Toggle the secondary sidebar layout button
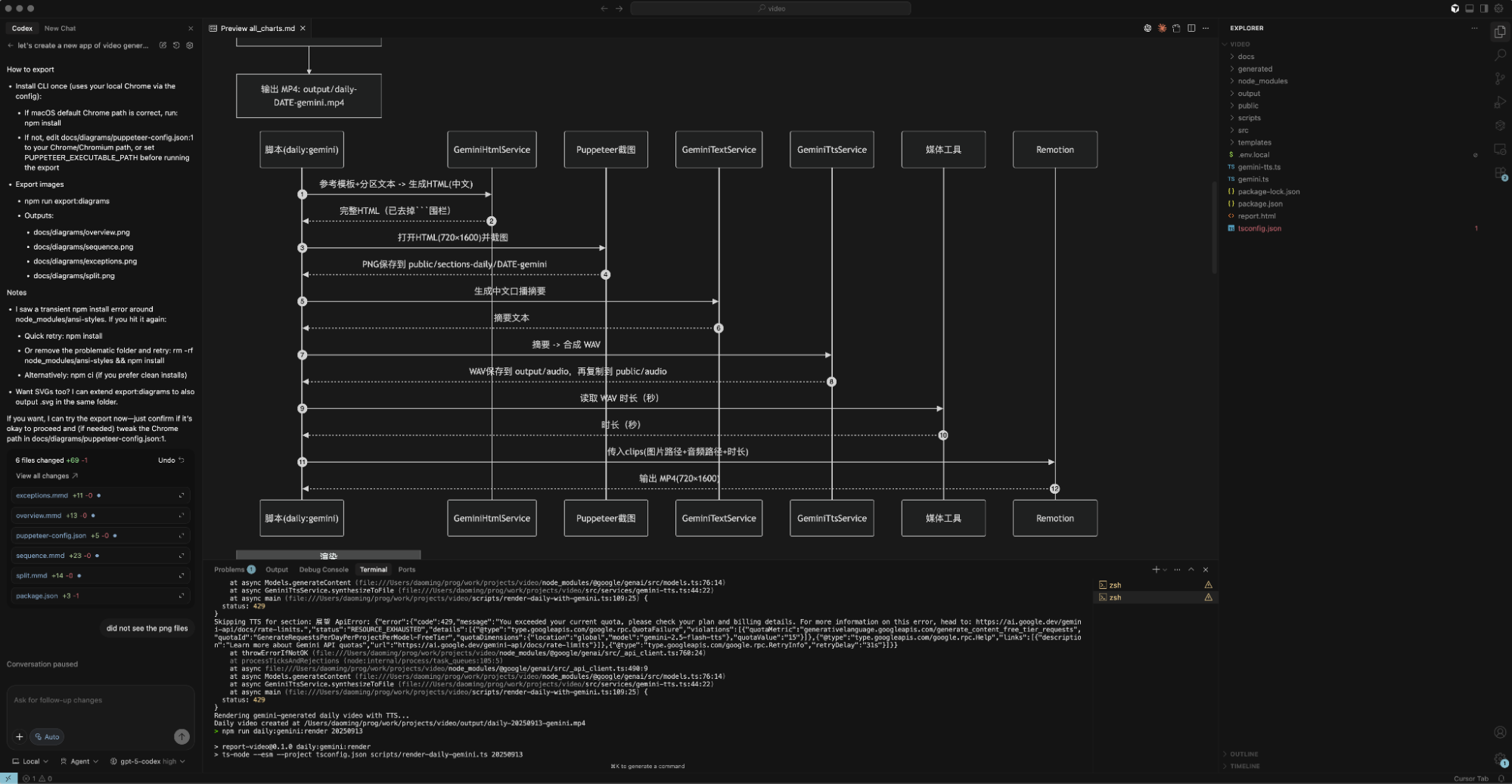 coord(1484,8)
